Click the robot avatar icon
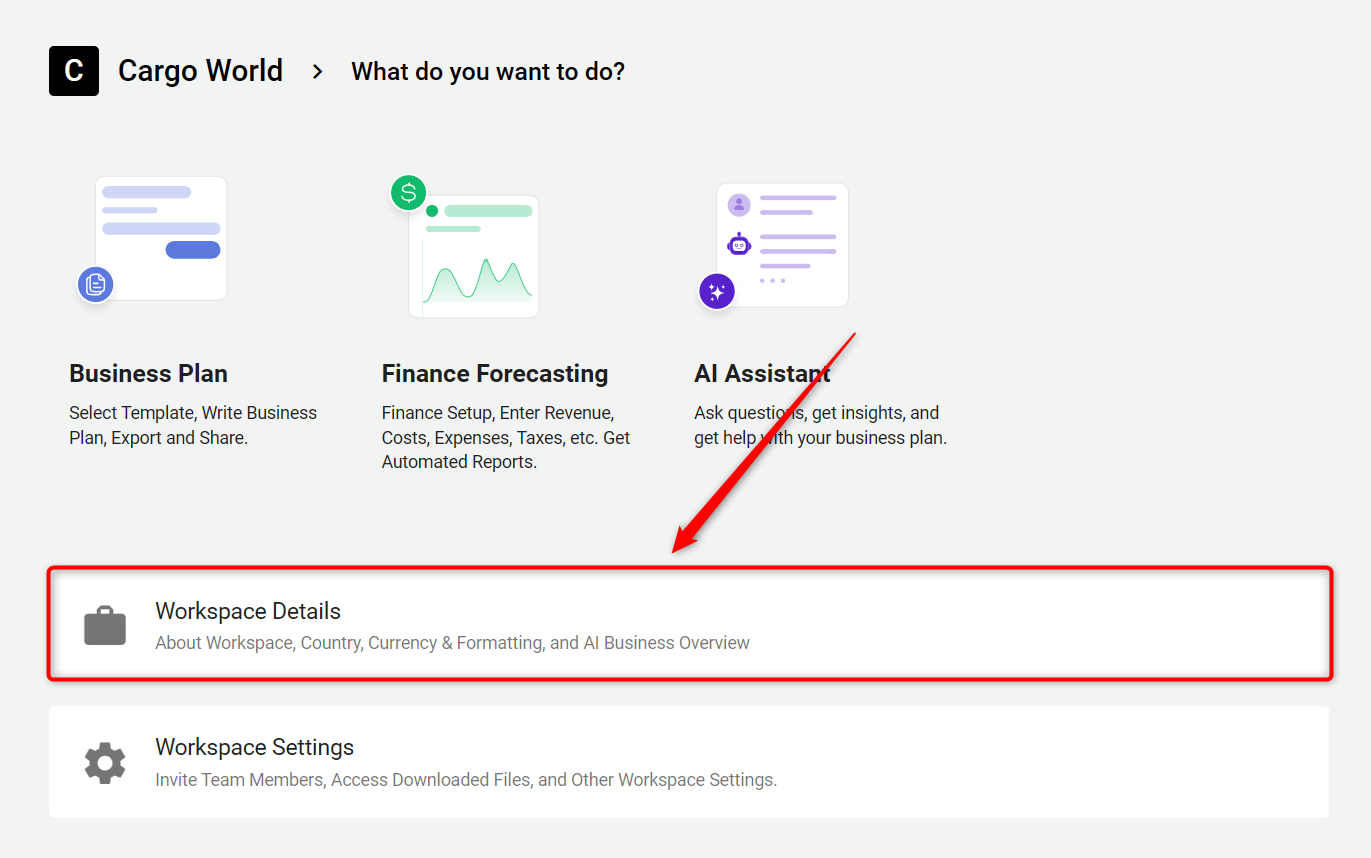The image size is (1371, 858). [739, 244]
